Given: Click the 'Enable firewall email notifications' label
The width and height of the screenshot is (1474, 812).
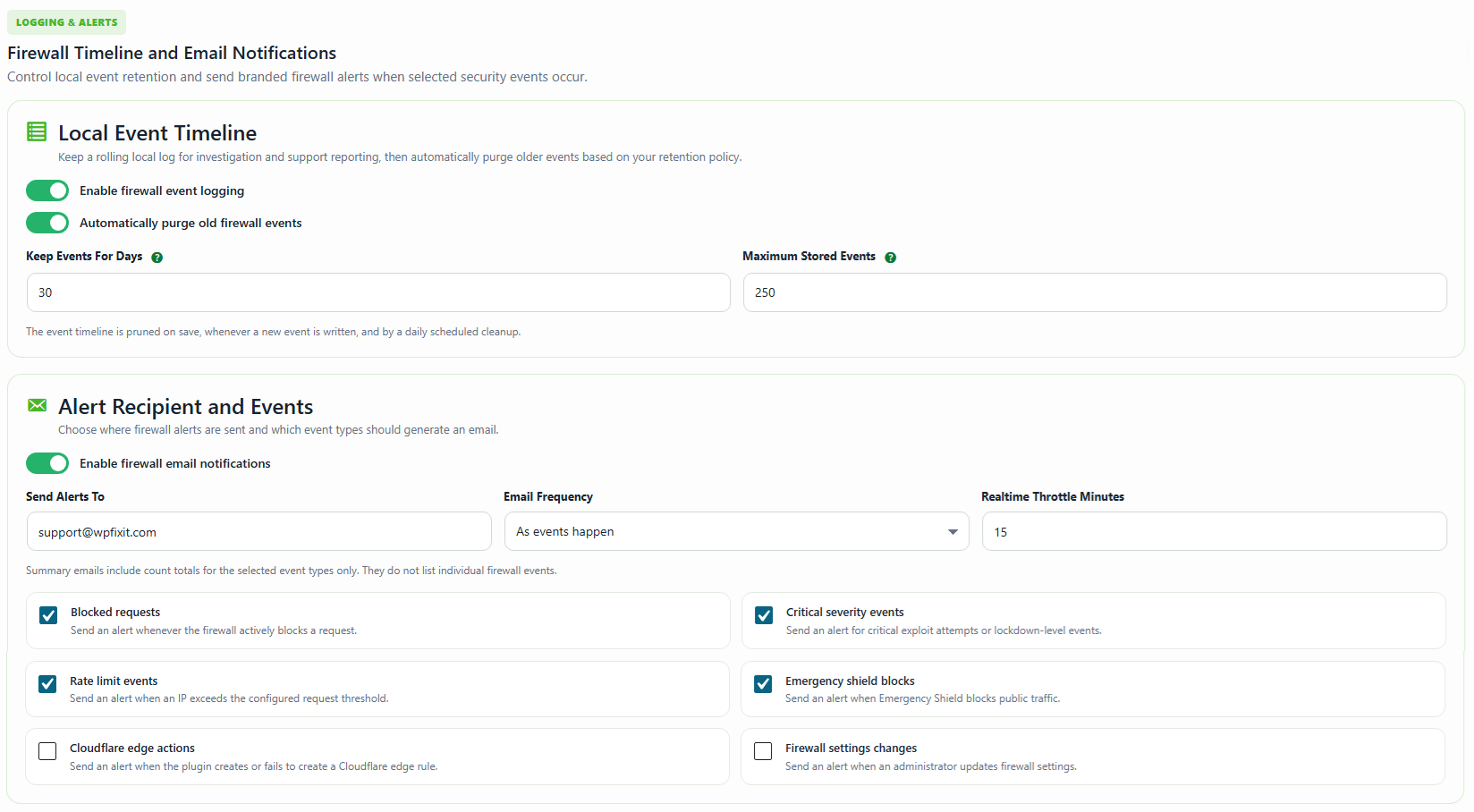Looking at the screenshot, I should [175, 463].
